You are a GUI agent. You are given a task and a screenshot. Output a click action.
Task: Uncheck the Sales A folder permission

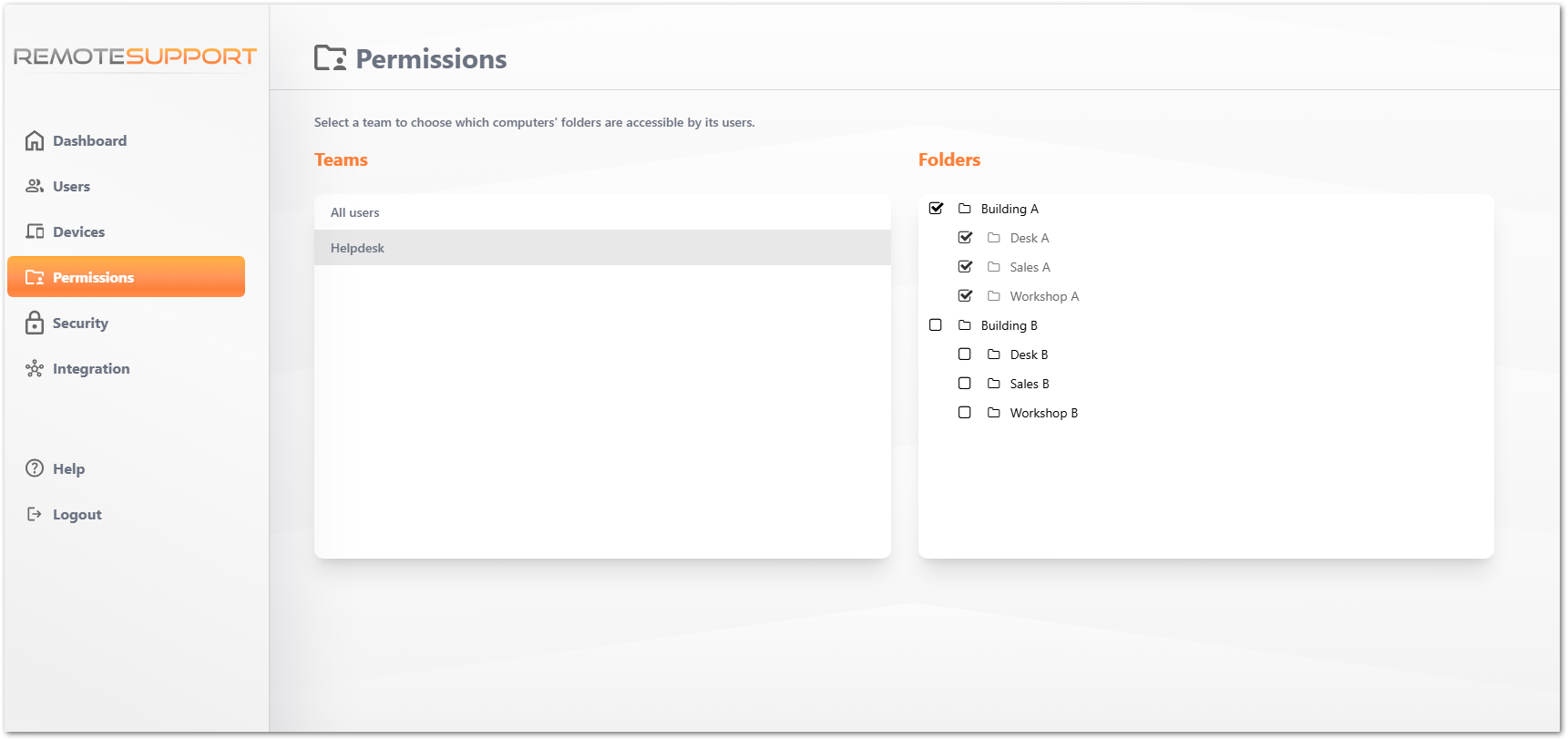[x=965, y=266]
